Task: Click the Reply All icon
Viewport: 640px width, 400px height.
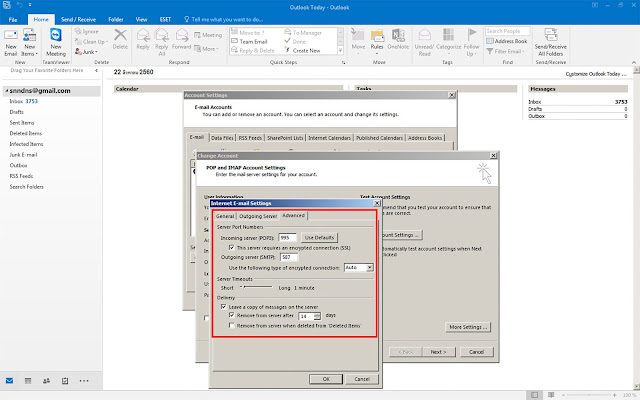Action: (162, 35)
